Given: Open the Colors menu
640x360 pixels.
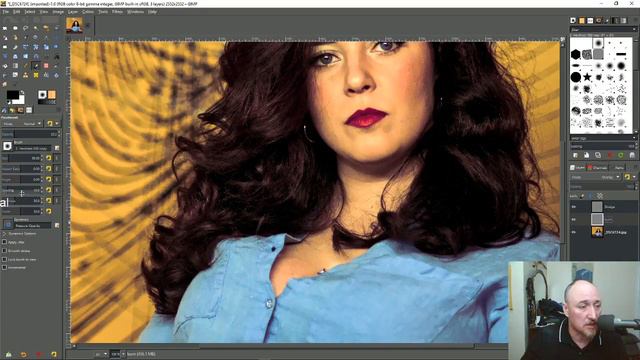Looking at the screenshot, I should coord(88,12).
